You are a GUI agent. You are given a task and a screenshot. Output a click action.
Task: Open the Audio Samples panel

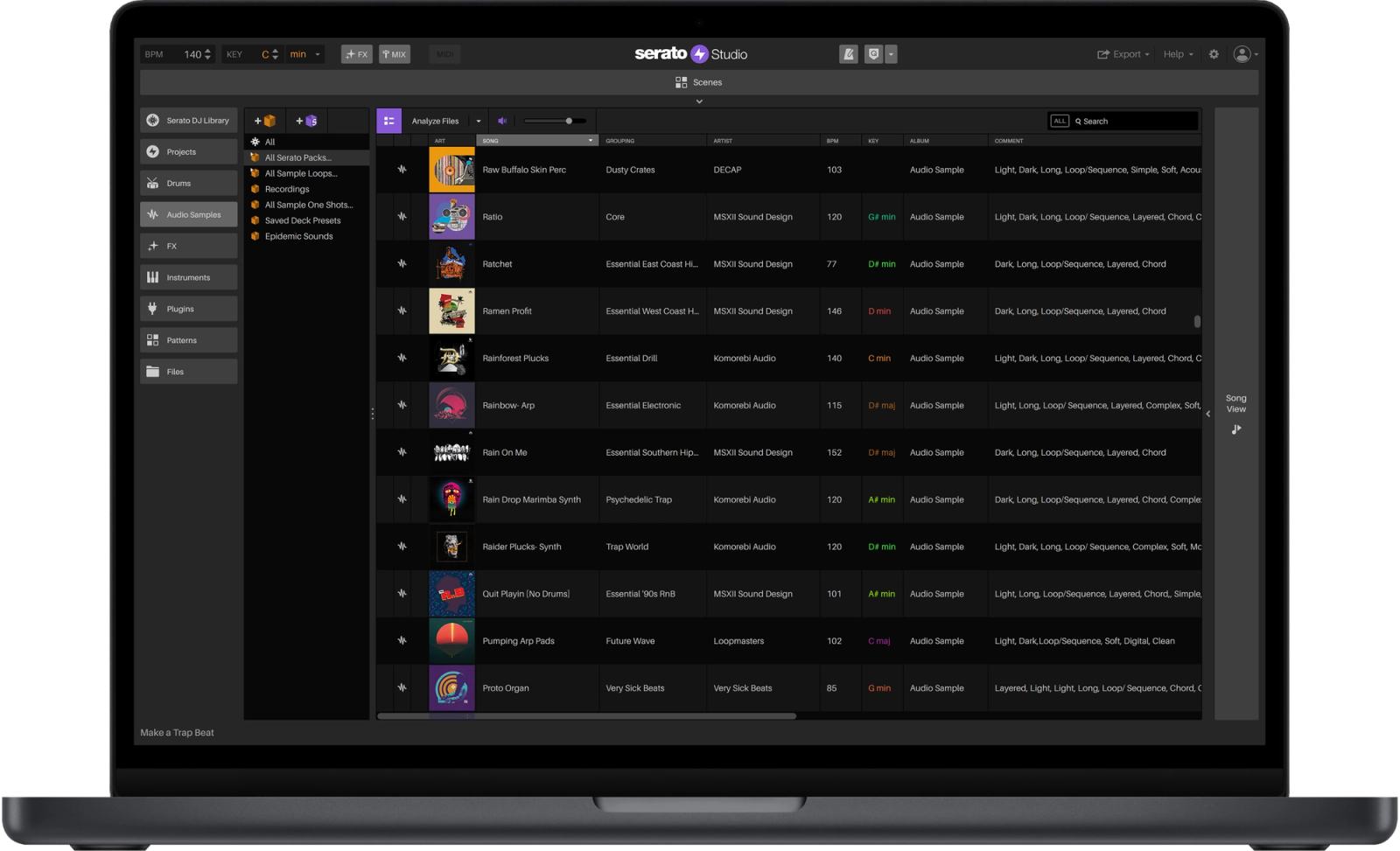(x=187, y=213)
